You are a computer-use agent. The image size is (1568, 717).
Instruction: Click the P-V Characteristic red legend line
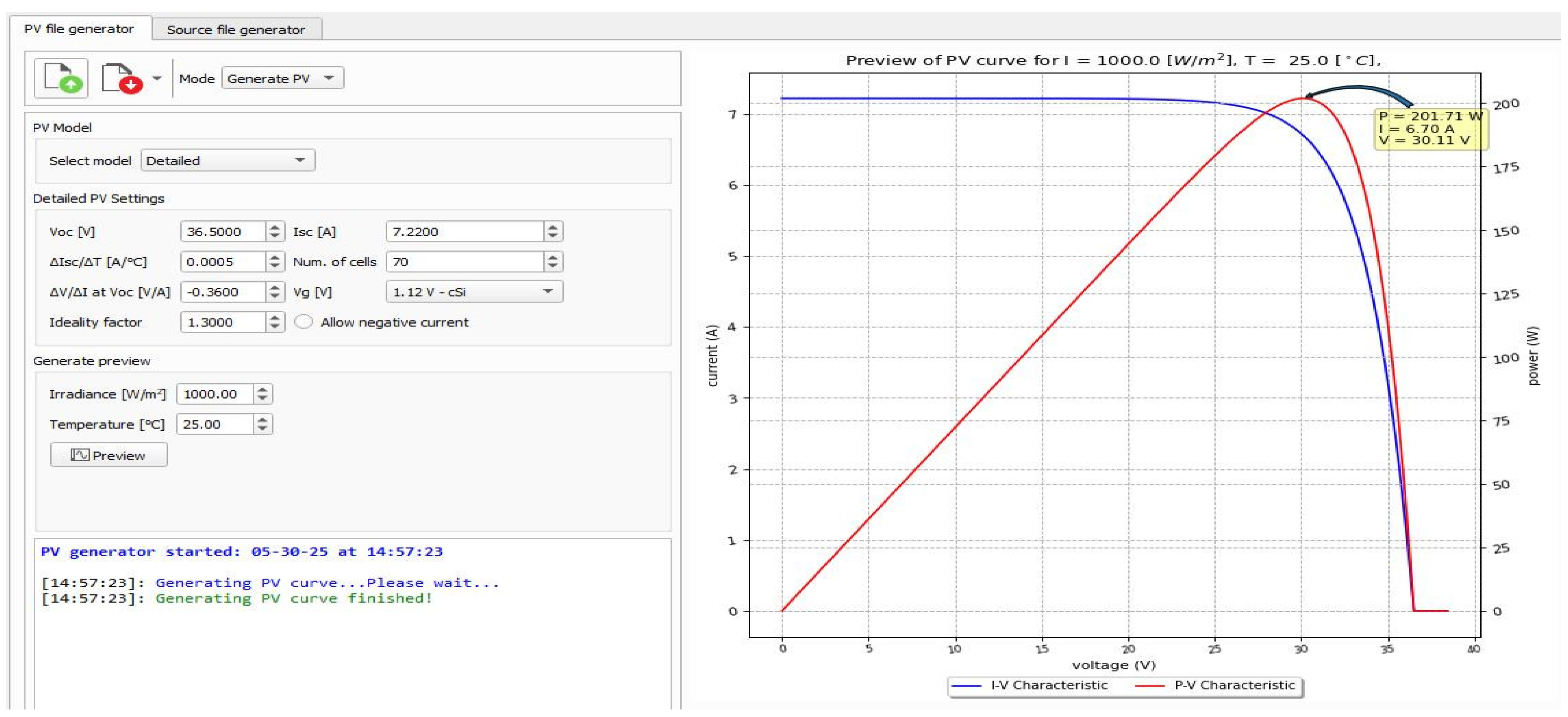click(x=1149, y=685)
